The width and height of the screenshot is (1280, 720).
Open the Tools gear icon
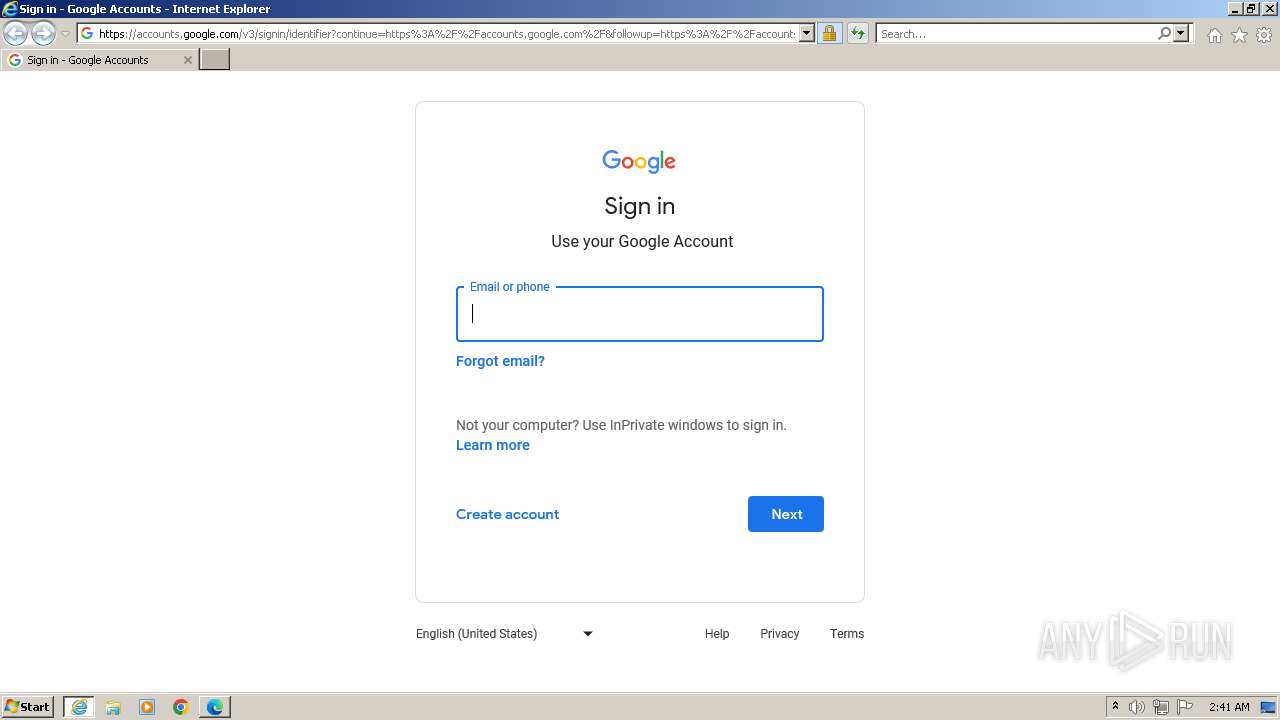tap(1264, 35)
